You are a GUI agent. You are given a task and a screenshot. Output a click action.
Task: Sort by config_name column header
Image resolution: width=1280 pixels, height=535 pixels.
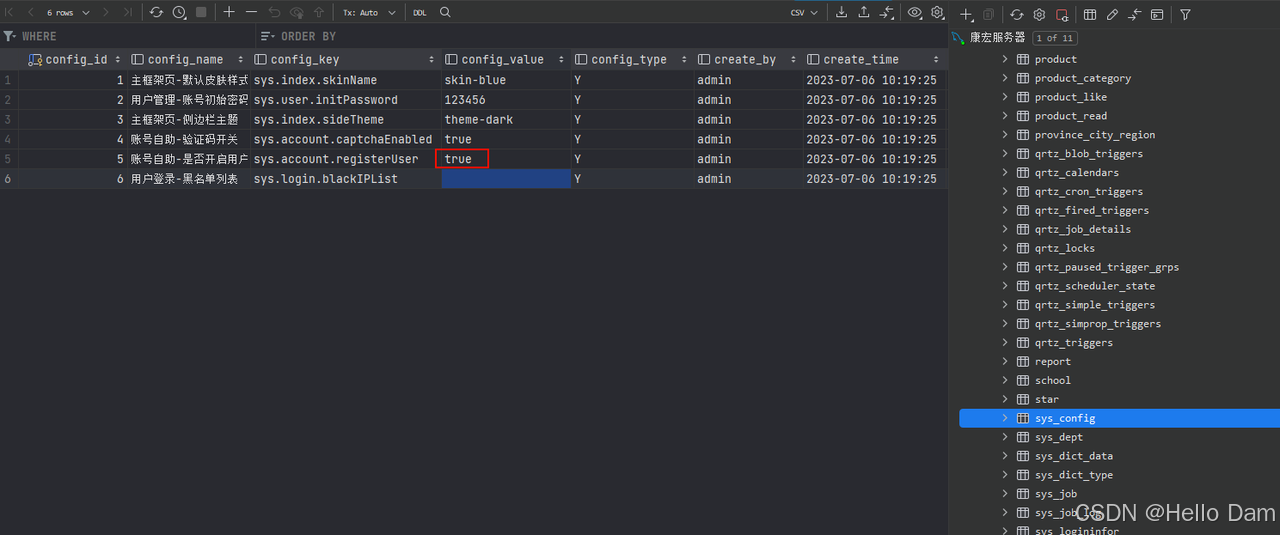pos(188,59)
